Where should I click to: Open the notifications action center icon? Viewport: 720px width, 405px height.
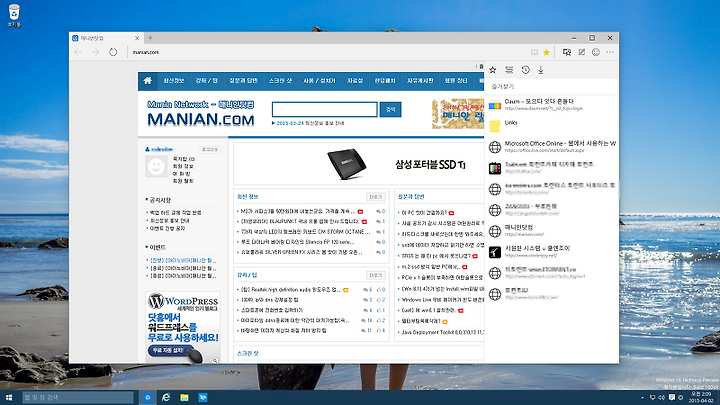[x=671, y=397]
